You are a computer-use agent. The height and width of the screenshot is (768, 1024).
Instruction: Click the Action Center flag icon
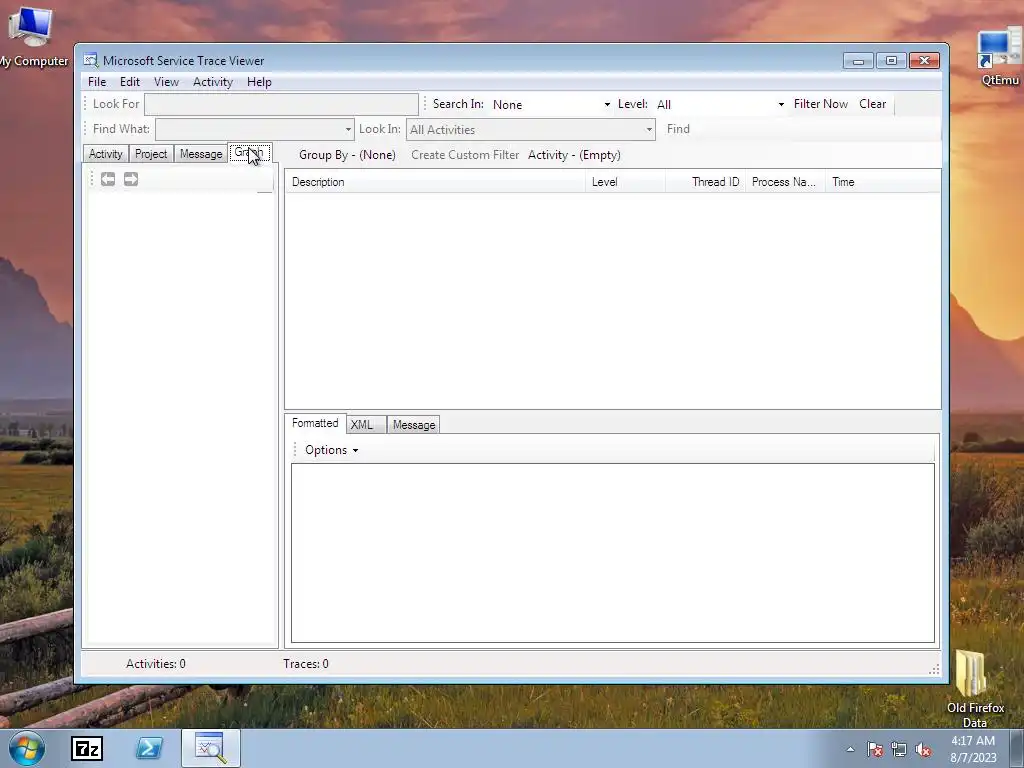(x=875, y=749)
